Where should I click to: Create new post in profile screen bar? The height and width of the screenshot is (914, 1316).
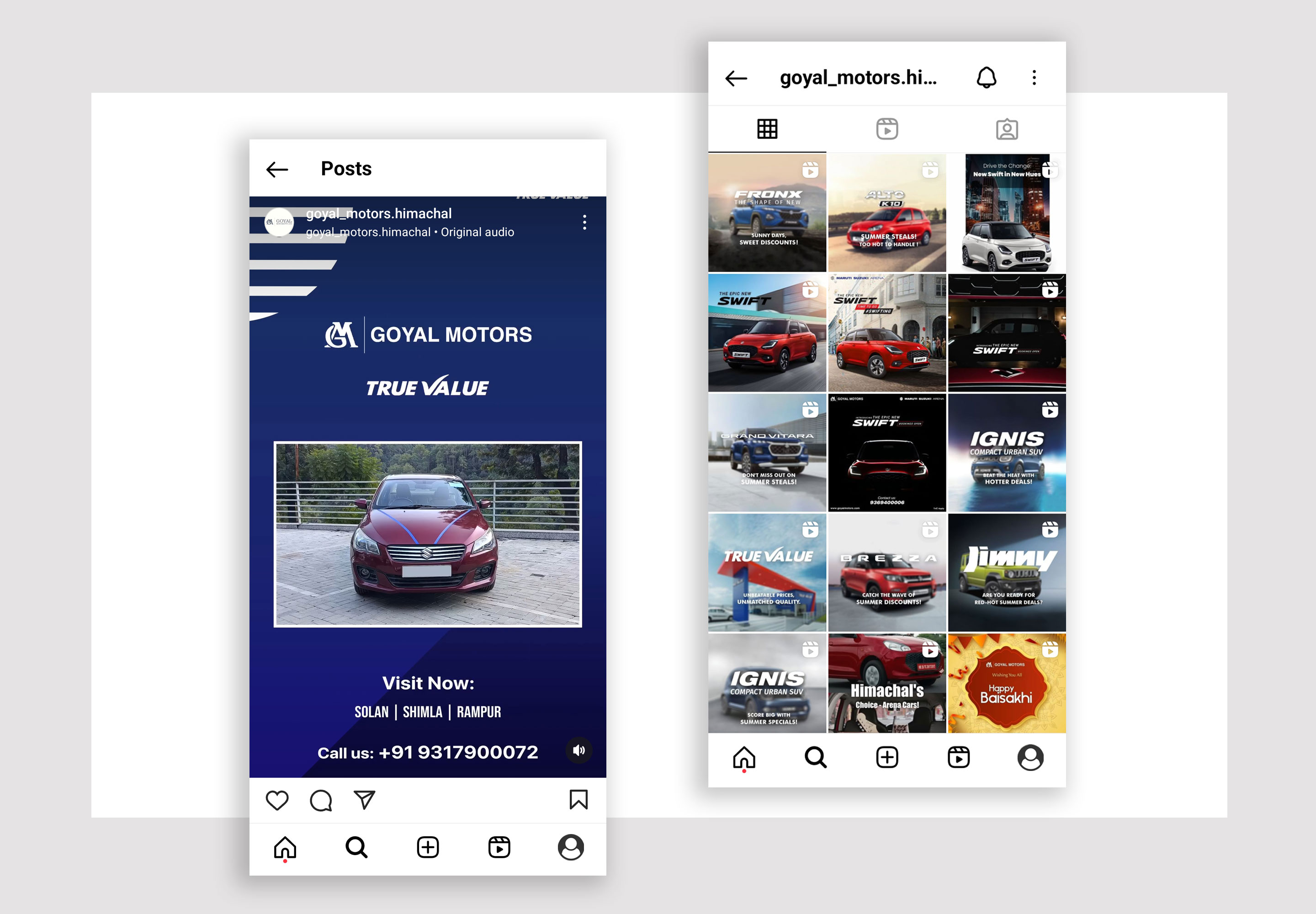(887, 757)
